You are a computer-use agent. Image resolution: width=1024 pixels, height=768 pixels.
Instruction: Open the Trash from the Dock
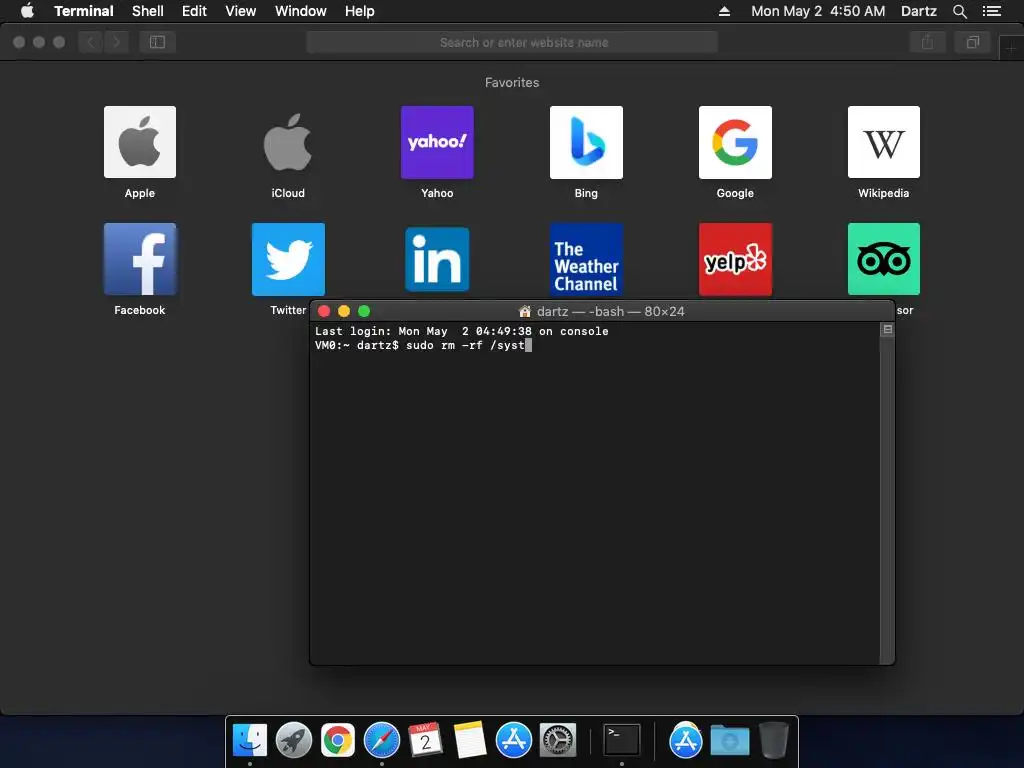[x=774, y=741]
